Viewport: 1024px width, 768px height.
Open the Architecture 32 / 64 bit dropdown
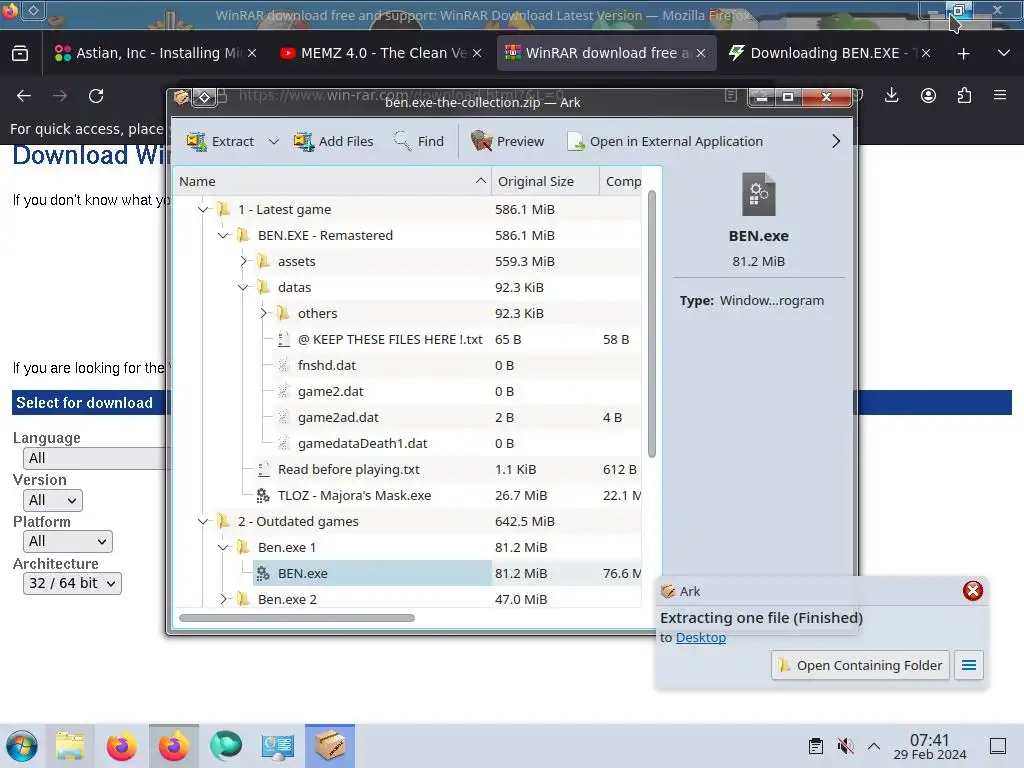coord(72,583)
